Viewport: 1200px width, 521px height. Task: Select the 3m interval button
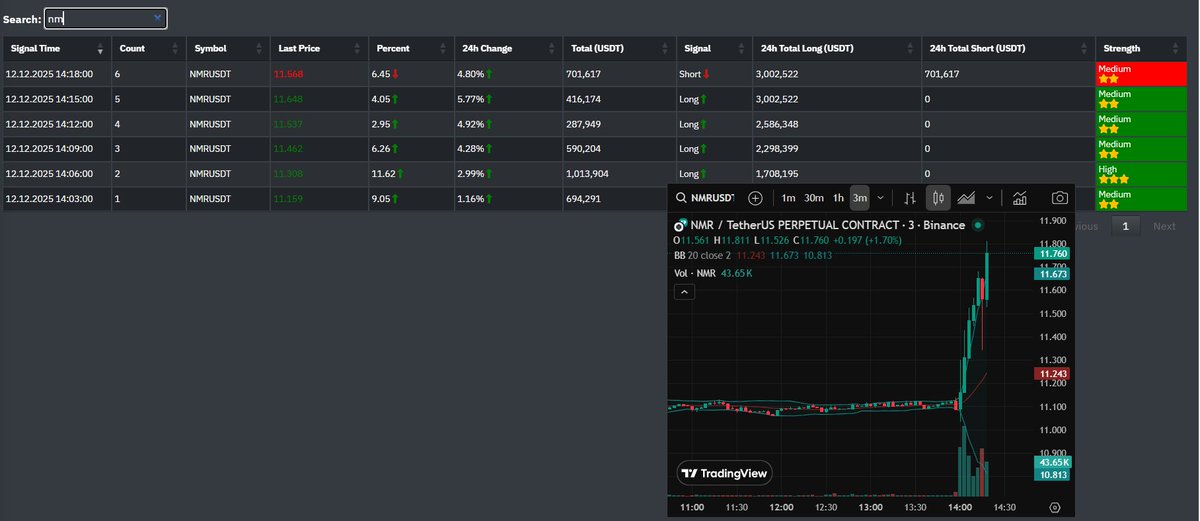[x=860, y=198]
